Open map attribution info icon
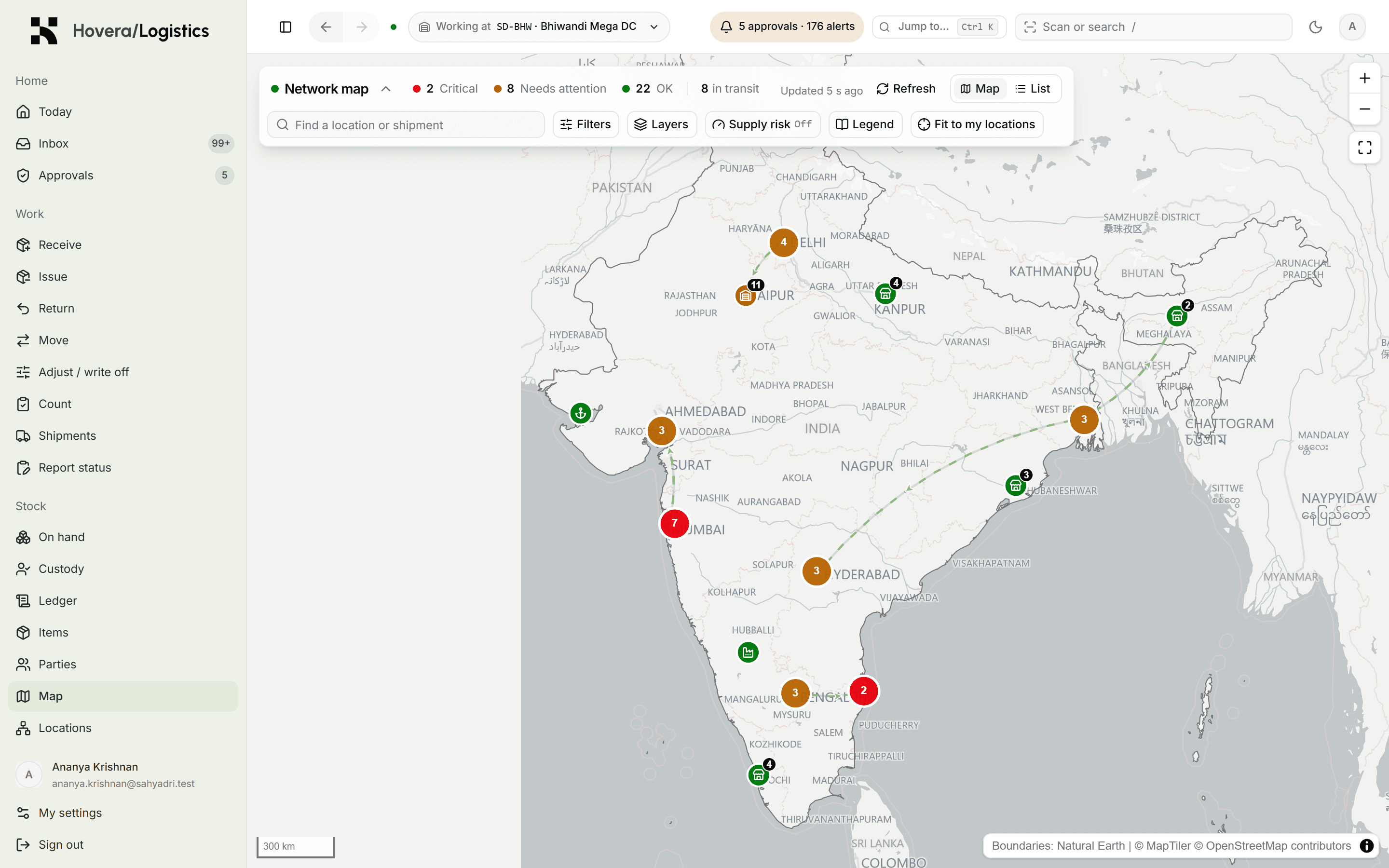Image resolution: width=1389 pixels, height=868 pixels. click(x=1367, y=846)
